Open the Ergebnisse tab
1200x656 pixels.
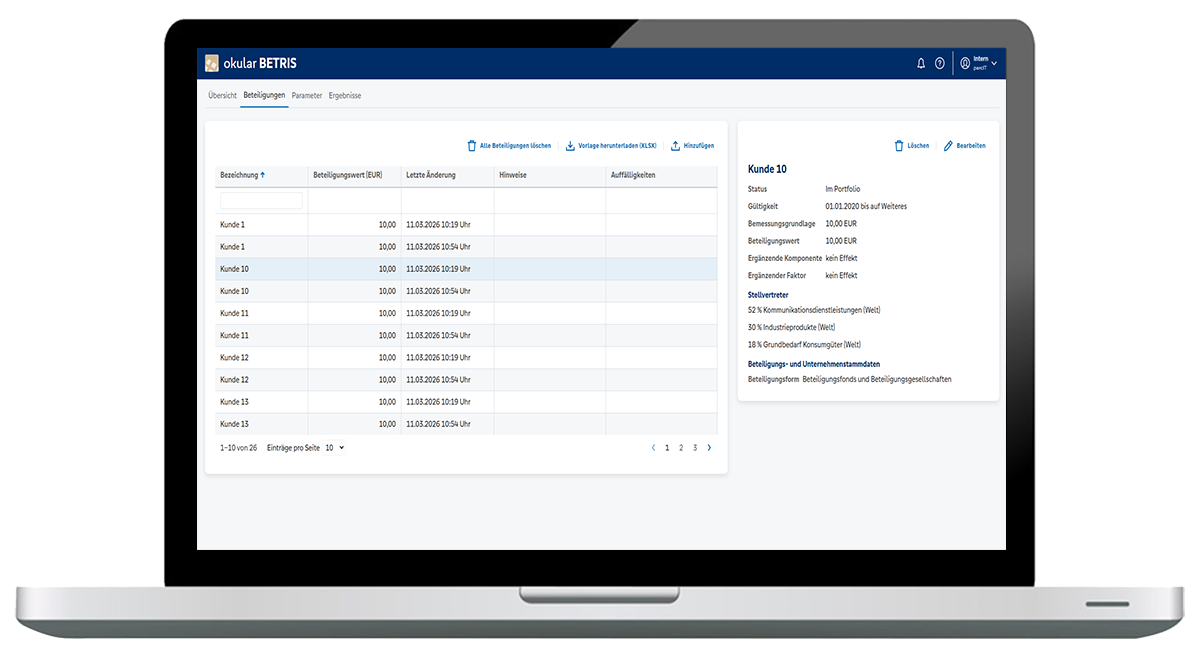(x=345, y=95)
